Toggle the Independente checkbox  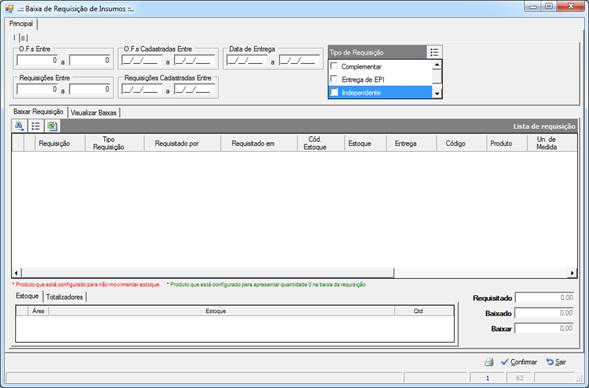[334, 92]
